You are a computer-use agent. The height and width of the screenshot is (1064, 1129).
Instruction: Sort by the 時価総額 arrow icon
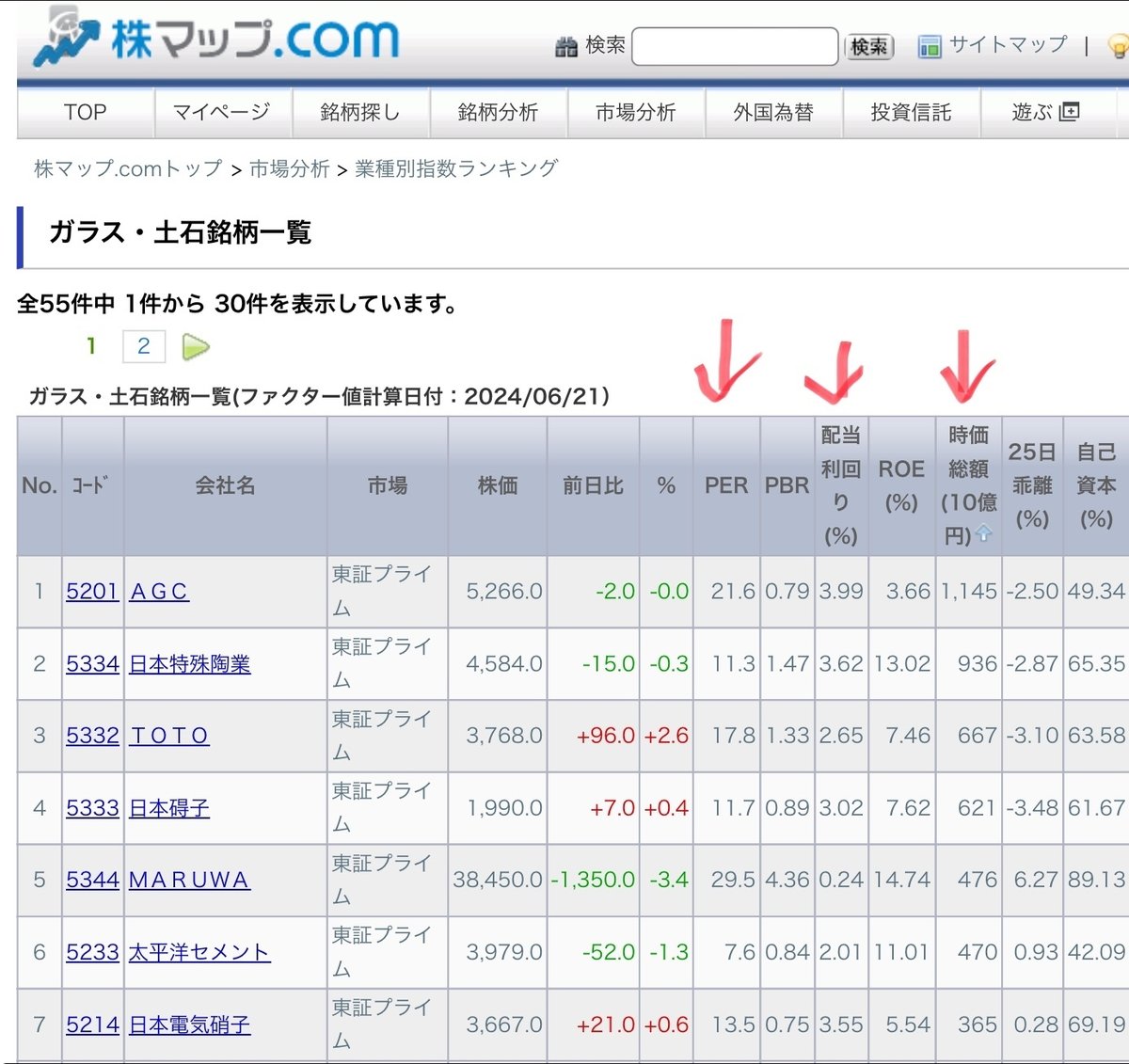pyautogui.click(x=983, y=533)
